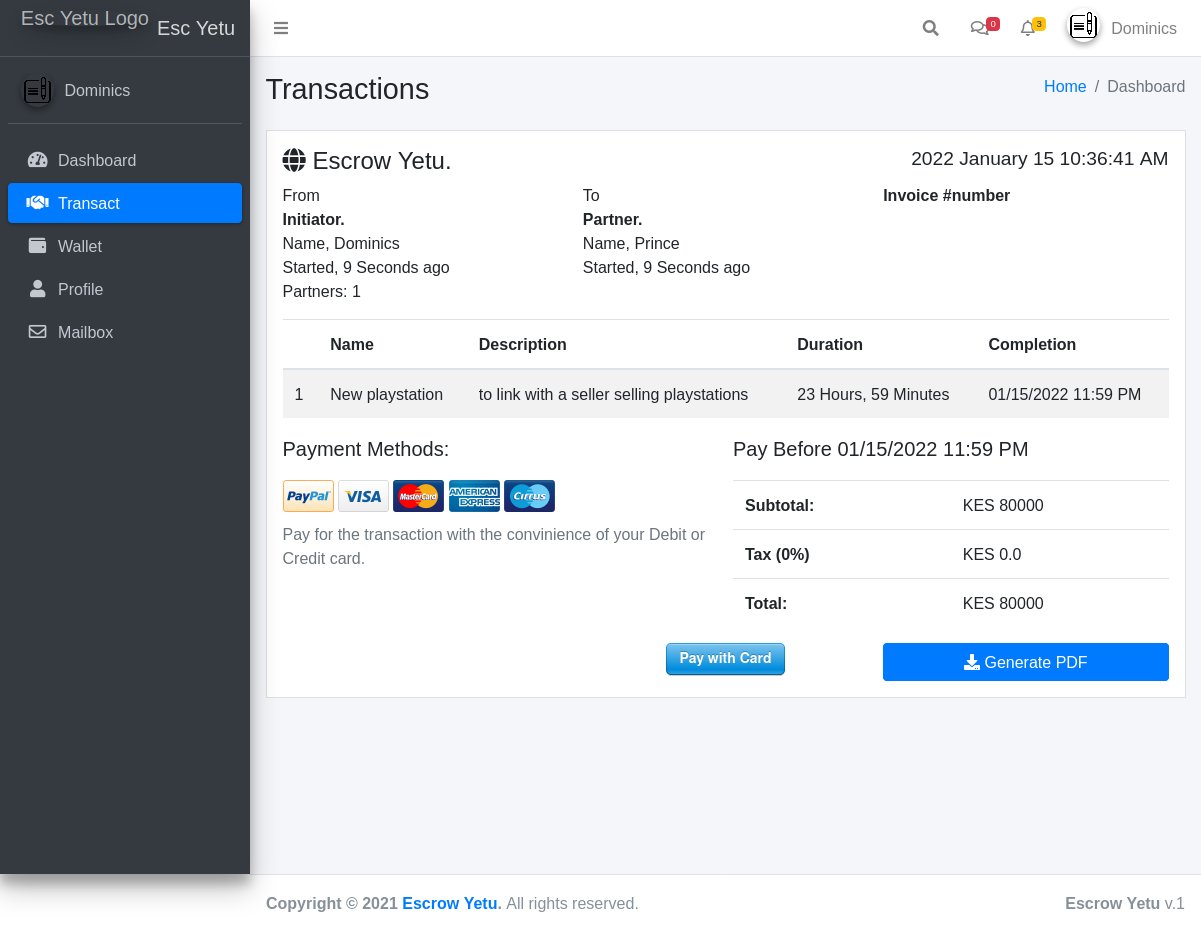Select the New playstation table row
Viewport: 1201px width, 931px height.
[x=725, y=394]
